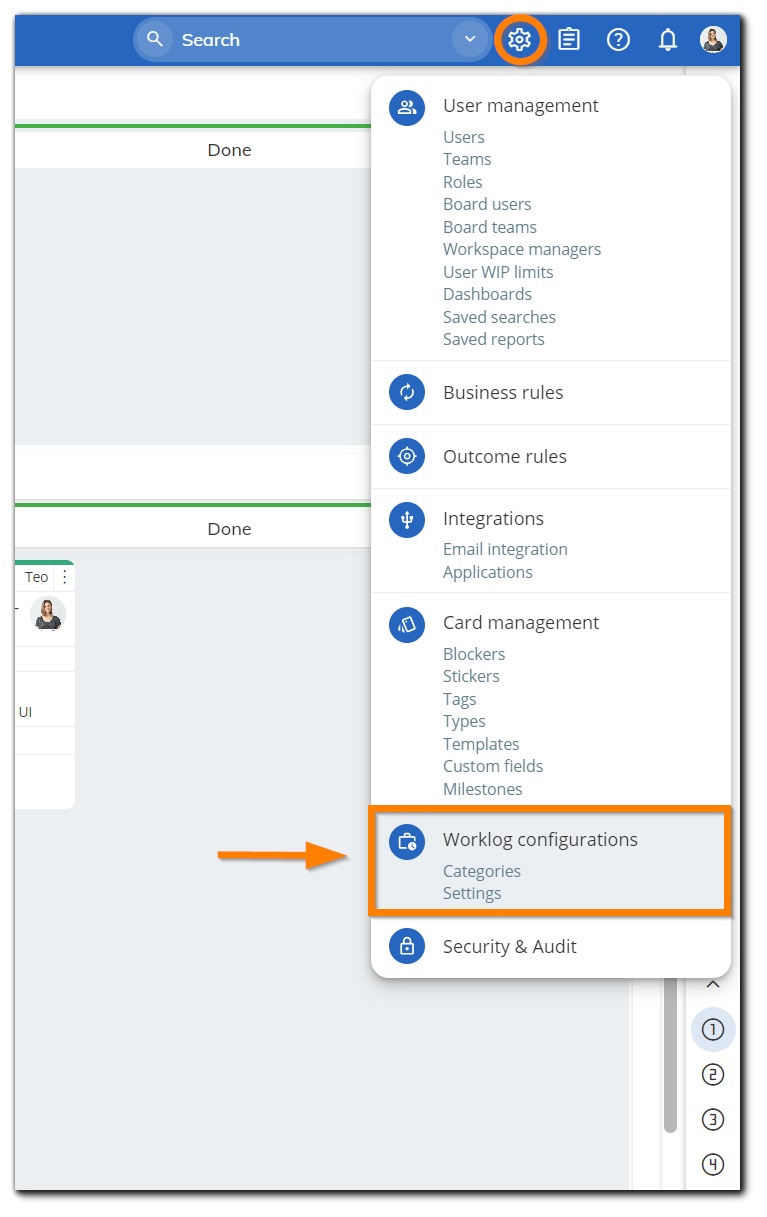This screenshot has width=767, height=1217.
Task: Click the Integrations plug icon
Action: point(406,519)
